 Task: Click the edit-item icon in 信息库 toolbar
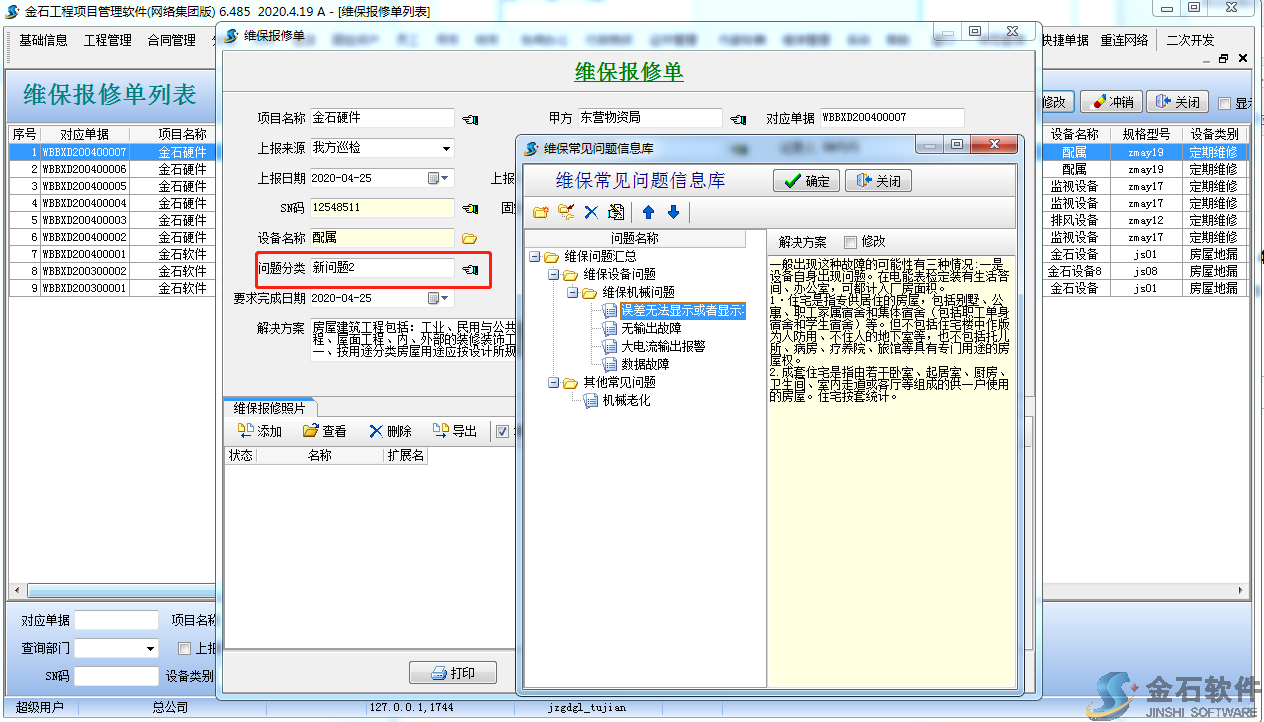click(566, 212)
